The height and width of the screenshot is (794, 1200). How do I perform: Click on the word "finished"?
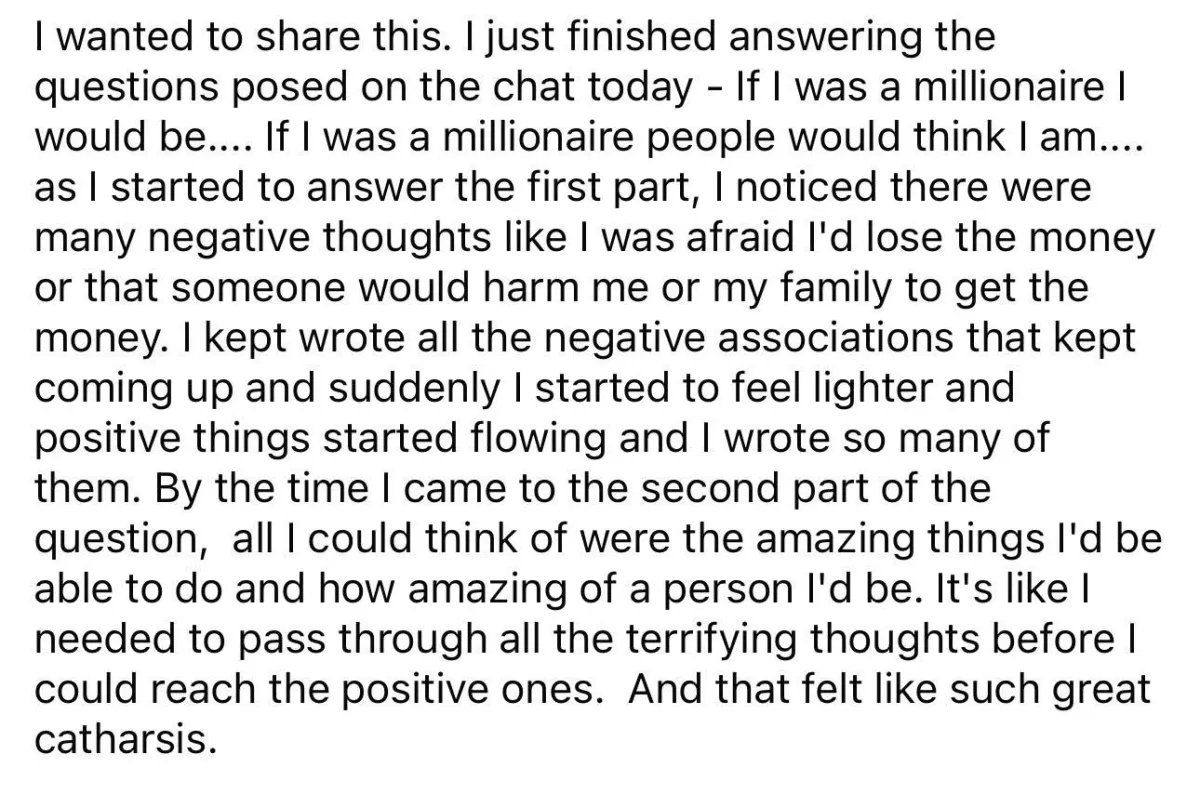(x=585, y=37)
